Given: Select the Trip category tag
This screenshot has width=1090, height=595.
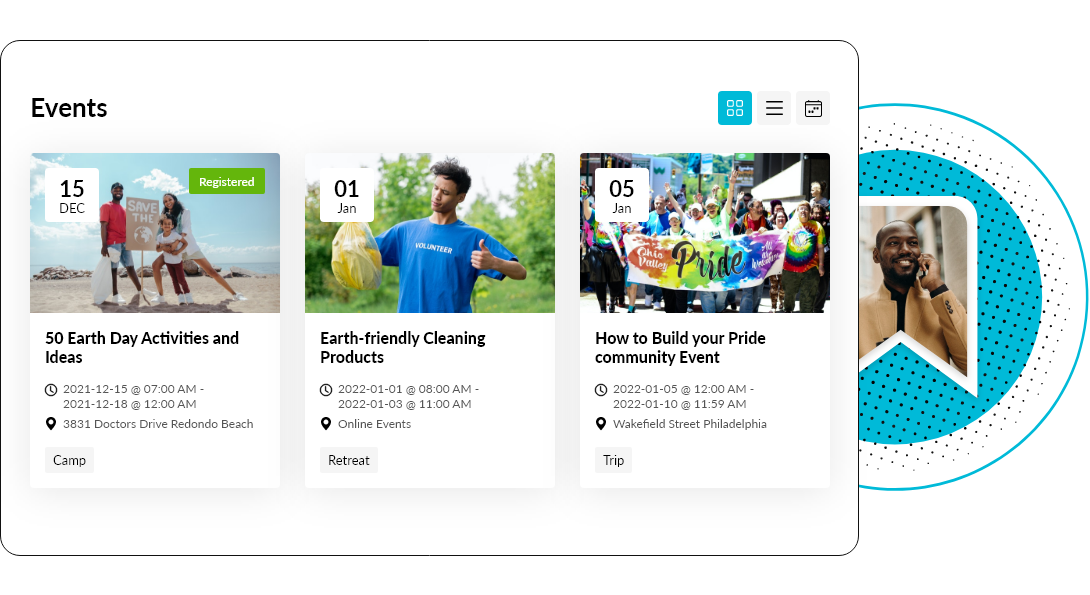Looking at the screenshot, I should 613,460.
